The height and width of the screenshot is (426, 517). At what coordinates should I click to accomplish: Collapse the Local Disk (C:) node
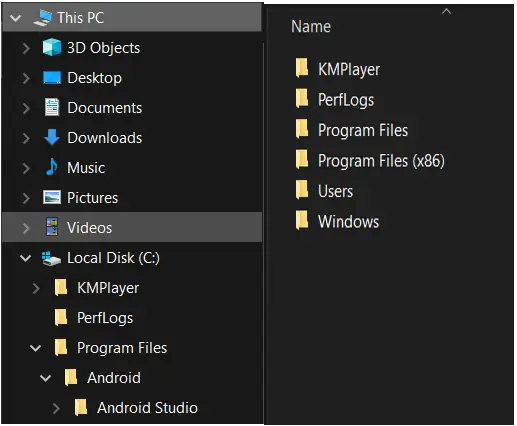click(x=26, y=258)
